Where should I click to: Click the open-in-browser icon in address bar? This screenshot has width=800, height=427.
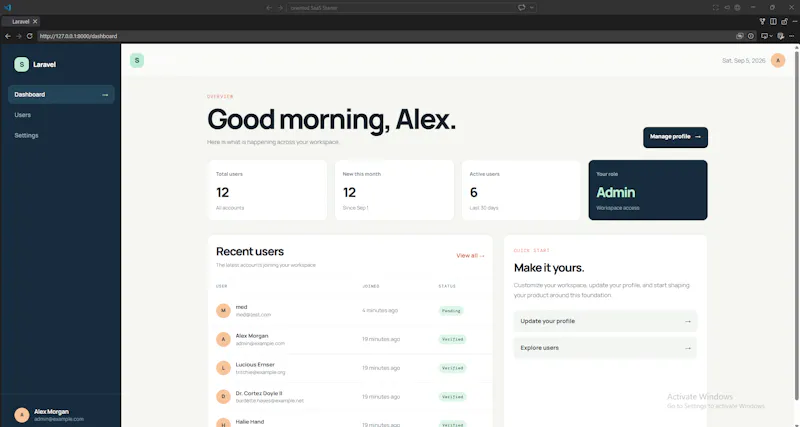(740, 36)
